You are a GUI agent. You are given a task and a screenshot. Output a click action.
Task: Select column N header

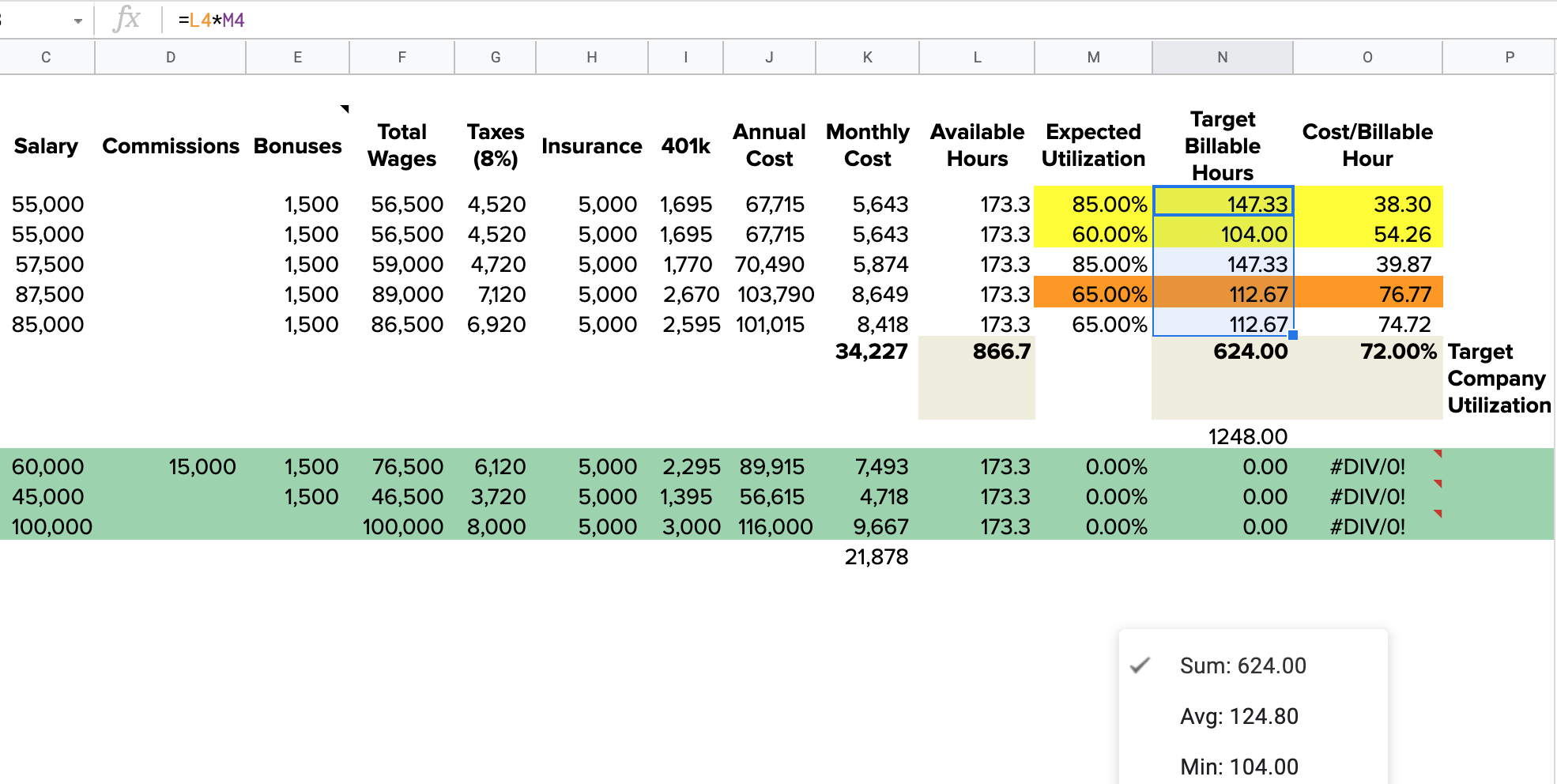point(1223,57)
